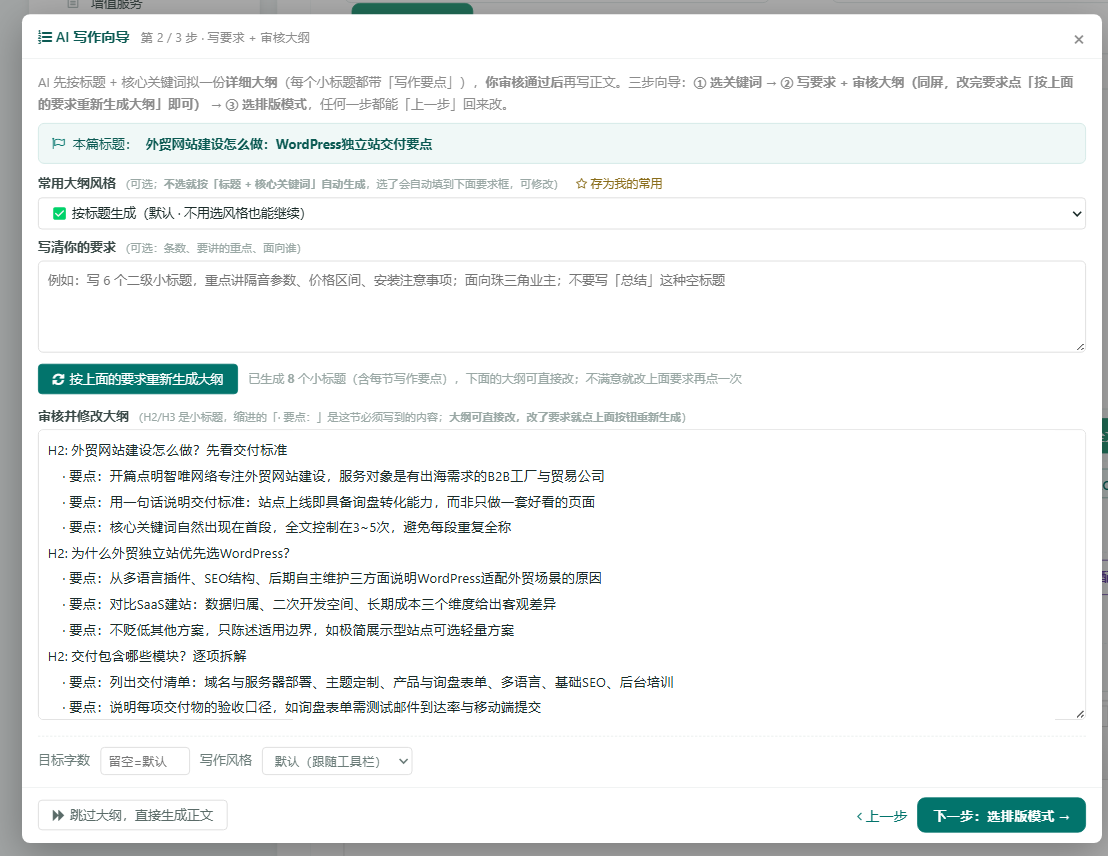Click outline line 'H2: 外贸网站建设怎么做？先看交付标准'
1108x856 pixels.
167,450
